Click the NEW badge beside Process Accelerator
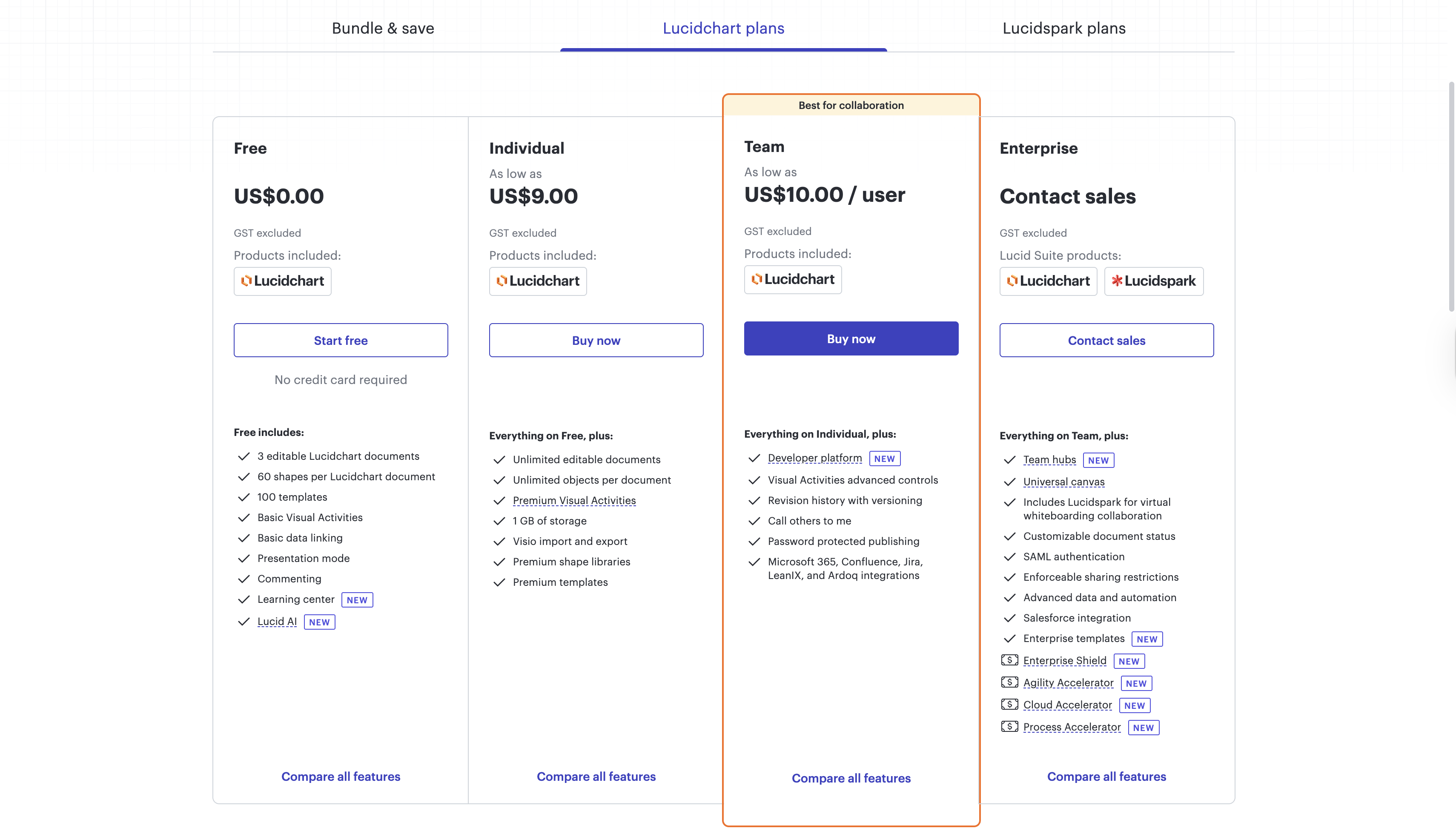The height and width of the screenshot is (837, 1456). click(1144, 728)
